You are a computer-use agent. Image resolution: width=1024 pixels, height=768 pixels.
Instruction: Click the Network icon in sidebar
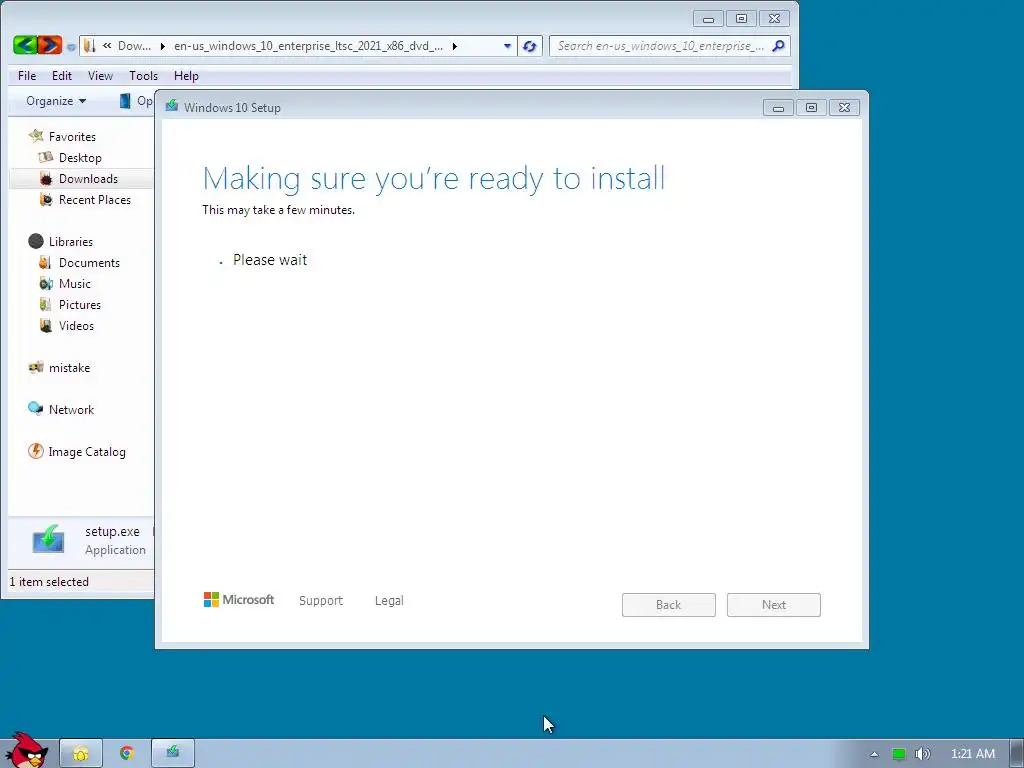tap(36, 409)
